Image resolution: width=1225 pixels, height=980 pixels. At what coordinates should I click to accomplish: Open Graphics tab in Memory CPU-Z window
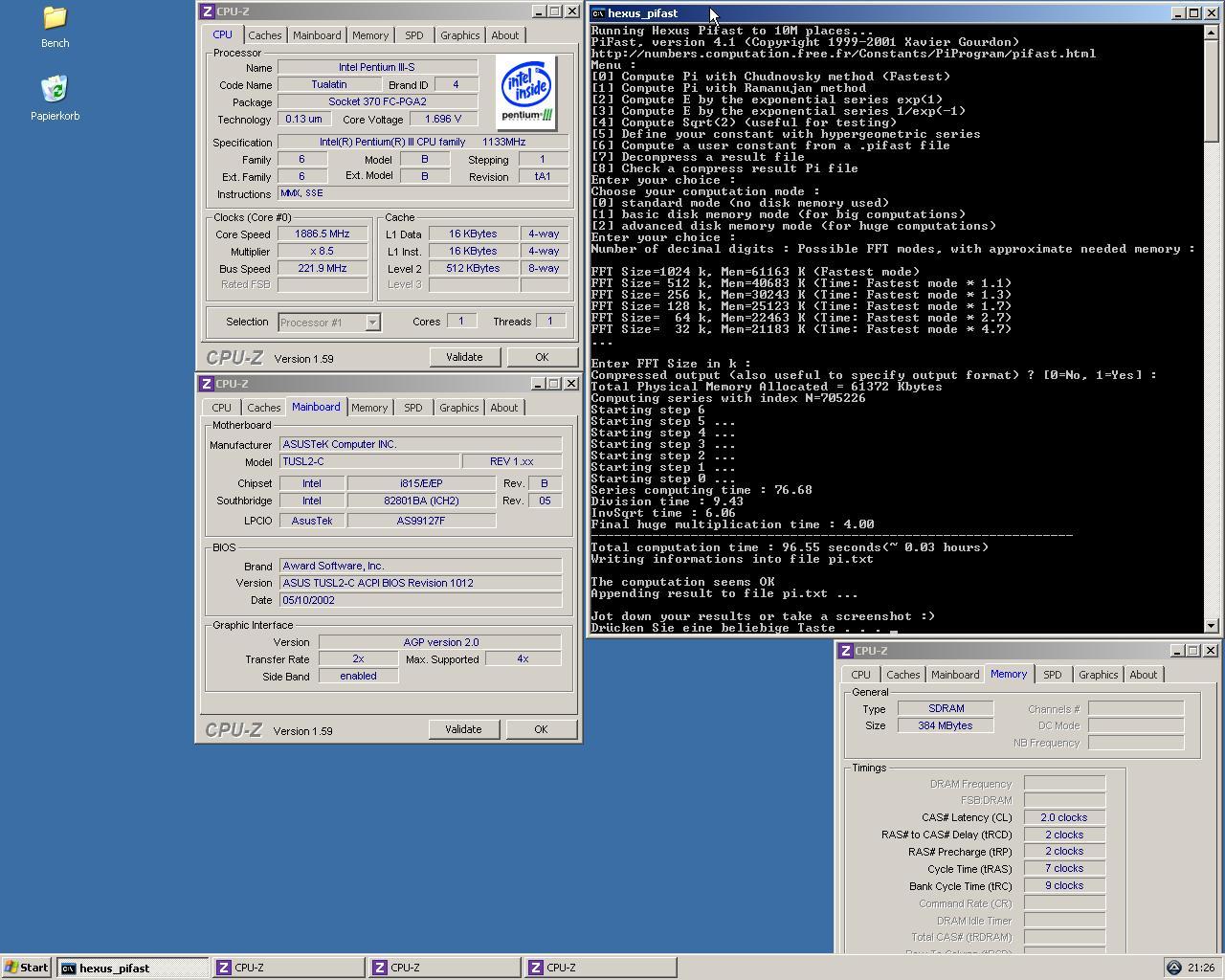1099,675
